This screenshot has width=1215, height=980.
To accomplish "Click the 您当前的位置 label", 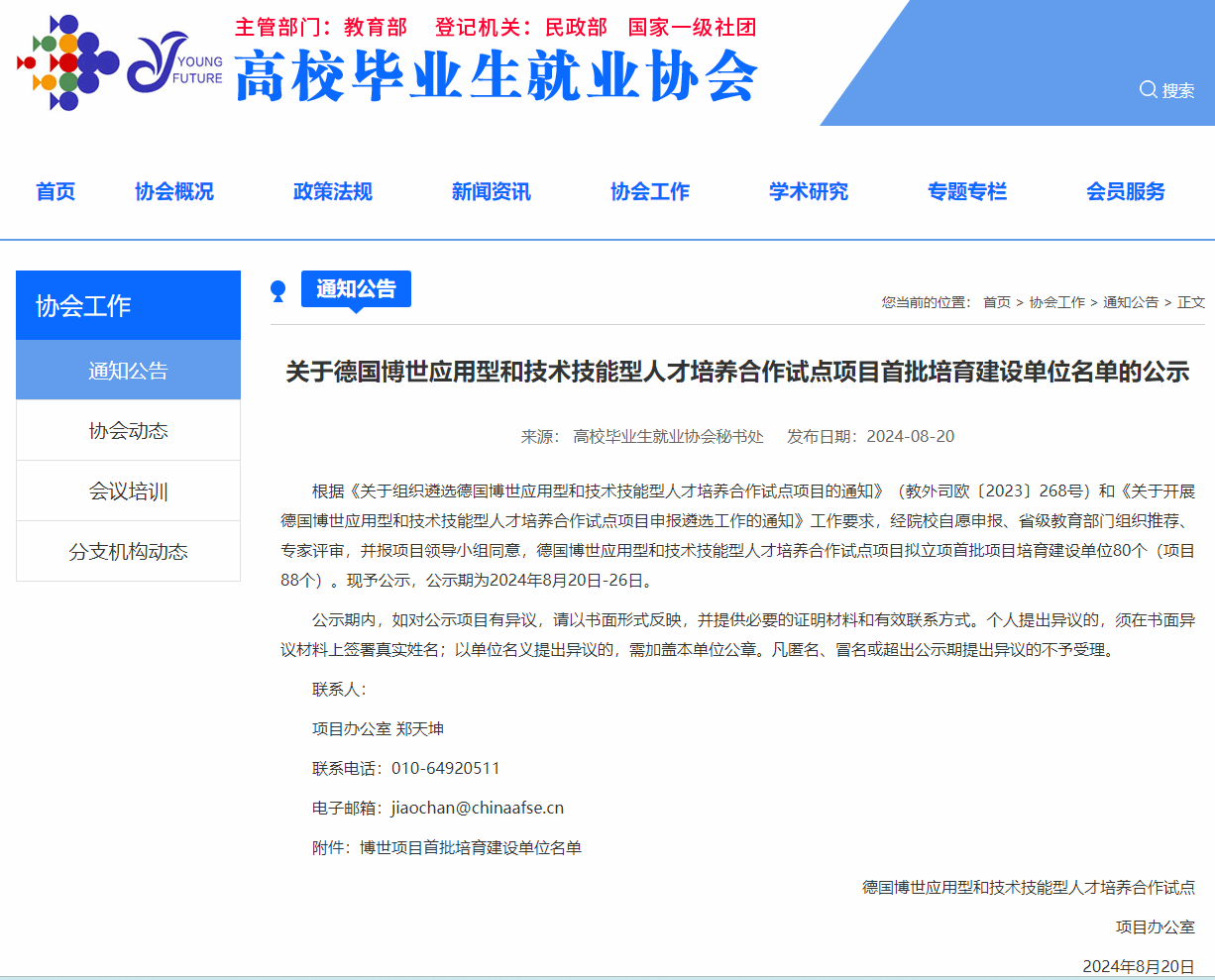I will tap(927, 302).
